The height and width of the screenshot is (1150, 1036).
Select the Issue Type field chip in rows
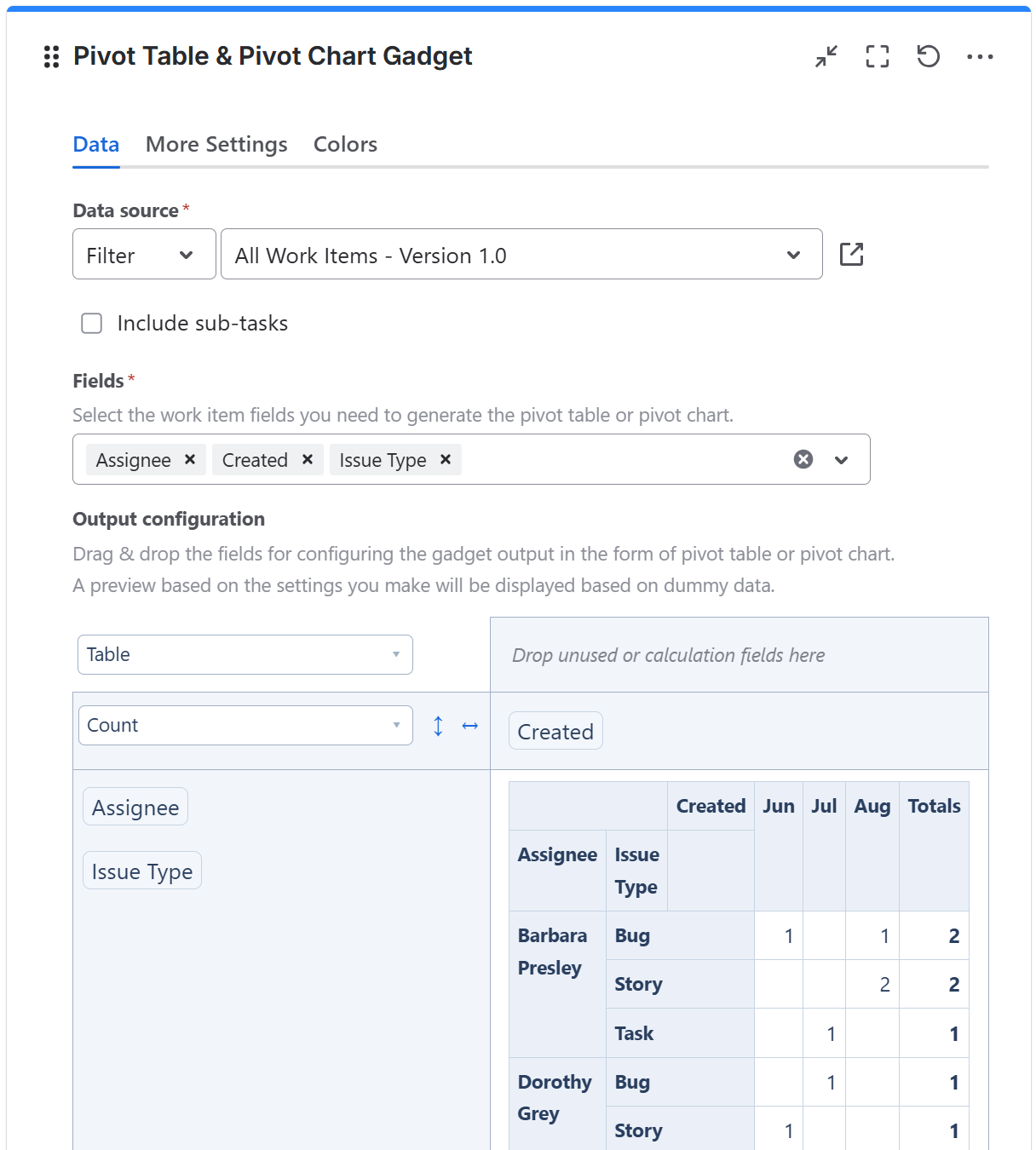point(142,871)
